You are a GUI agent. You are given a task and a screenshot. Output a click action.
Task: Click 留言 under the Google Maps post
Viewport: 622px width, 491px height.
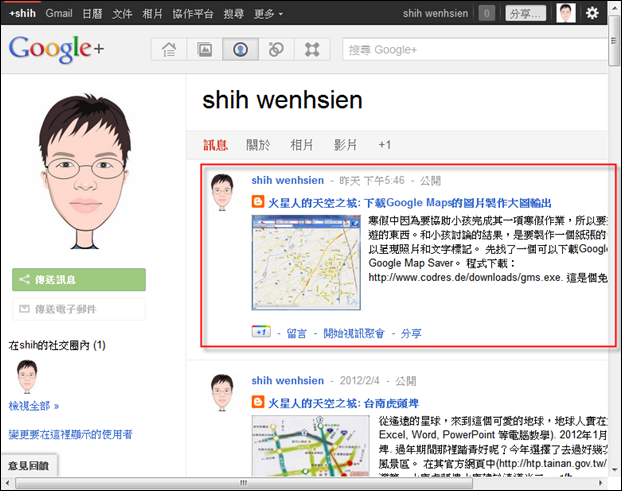(x=296, y=334)
